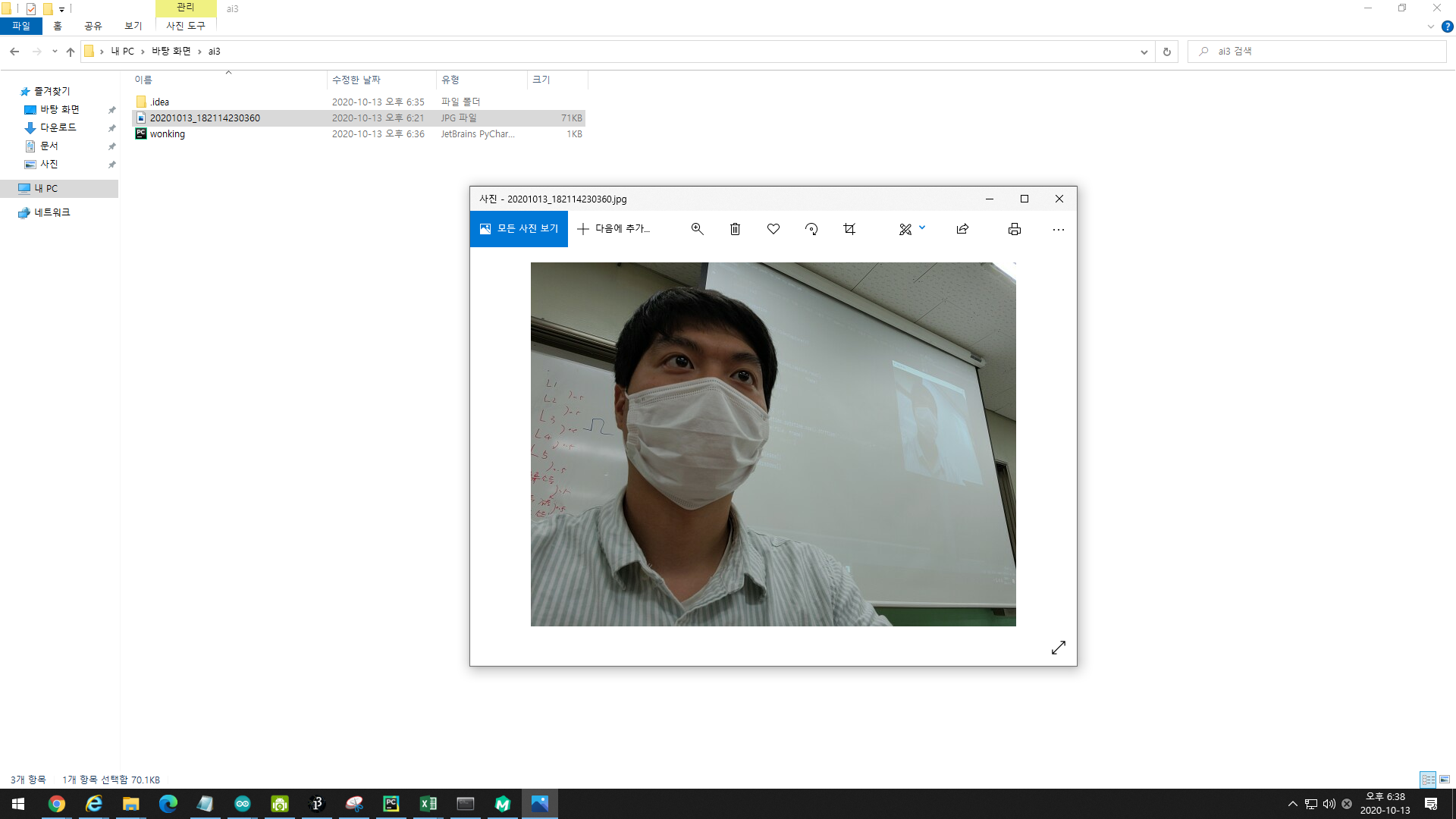Click the 다음에 추가 button
This screenshot has width=1456, height=819.
point(613,229)
